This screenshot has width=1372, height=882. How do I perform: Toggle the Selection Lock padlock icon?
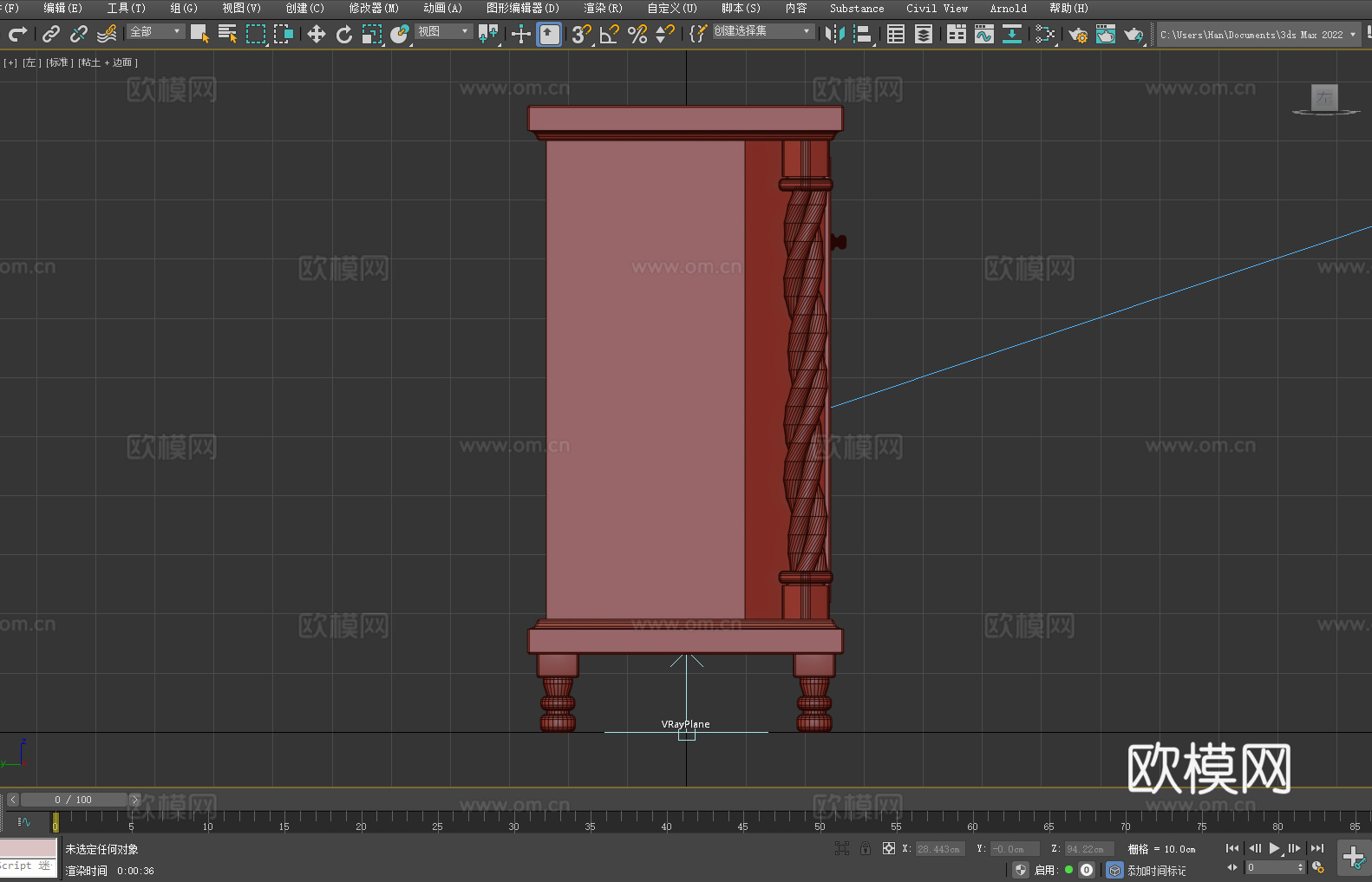point(866,848)
